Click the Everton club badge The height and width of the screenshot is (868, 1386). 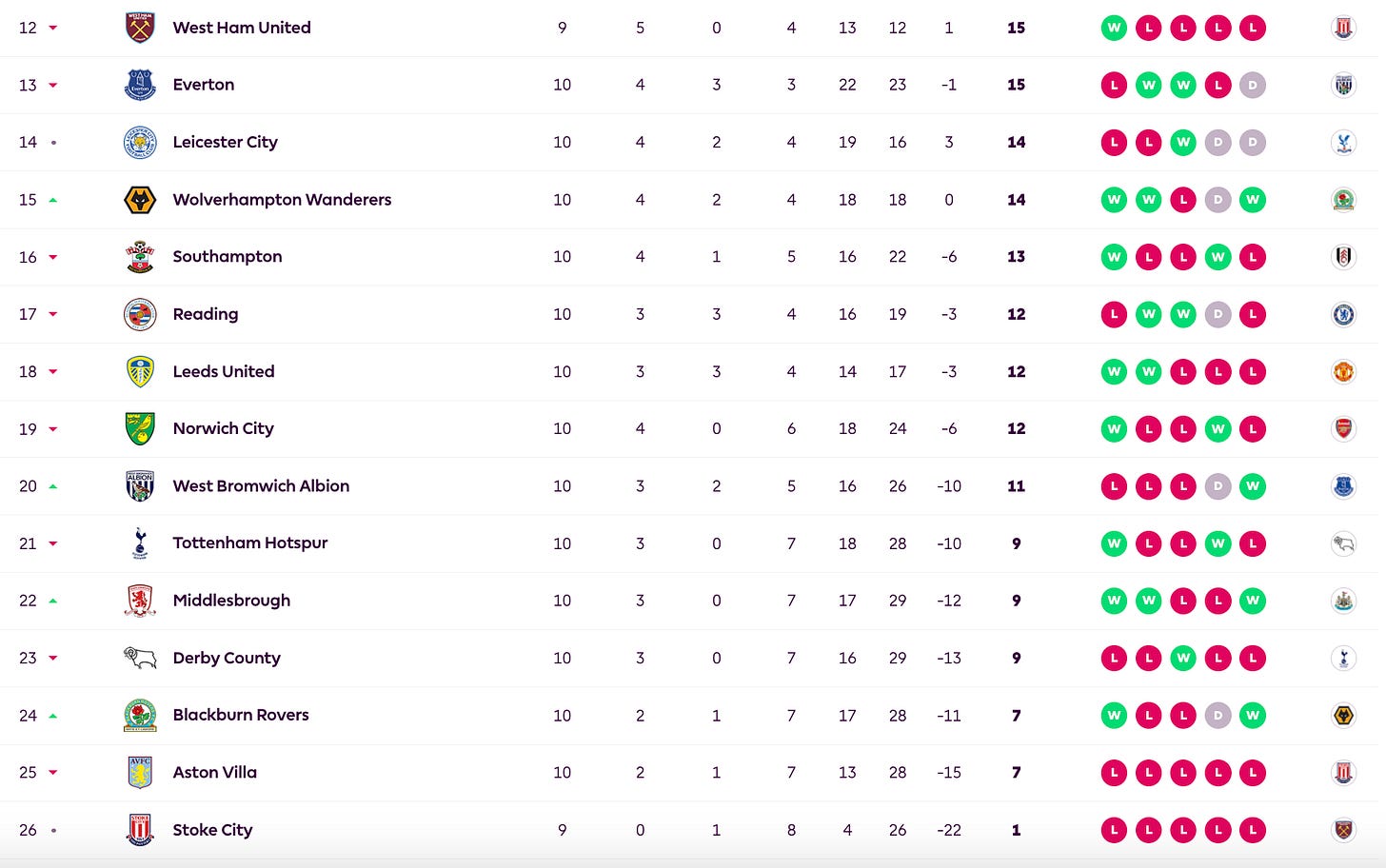(x=140, y=85)
